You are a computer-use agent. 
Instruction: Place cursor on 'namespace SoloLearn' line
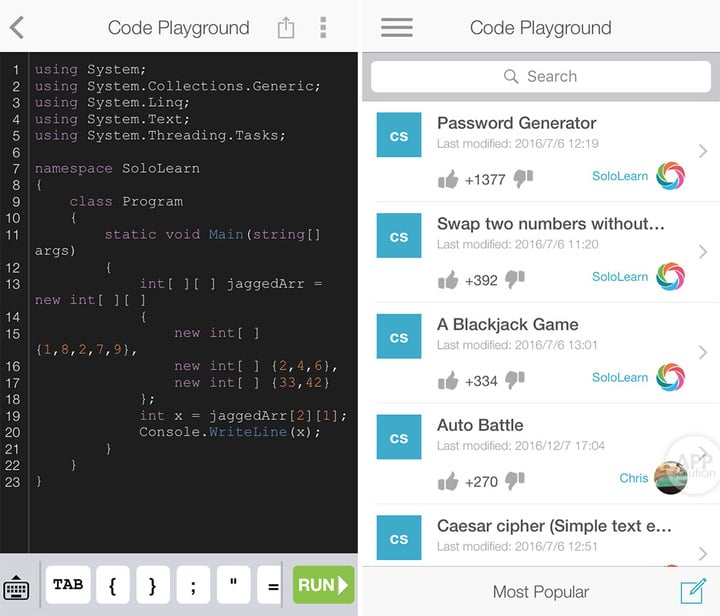[117, 168]
